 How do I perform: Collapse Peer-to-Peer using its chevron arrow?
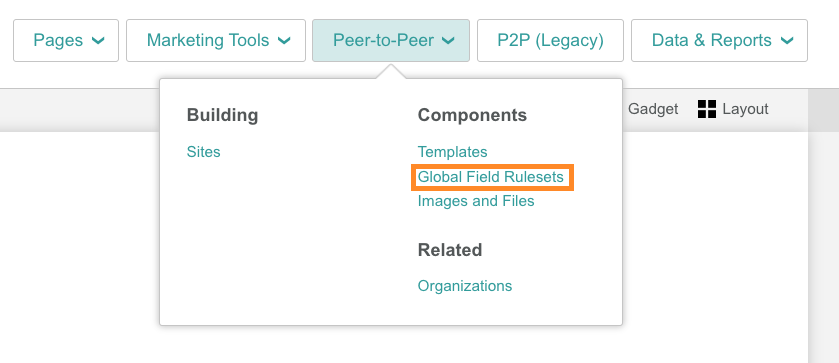tap(448, 41)
